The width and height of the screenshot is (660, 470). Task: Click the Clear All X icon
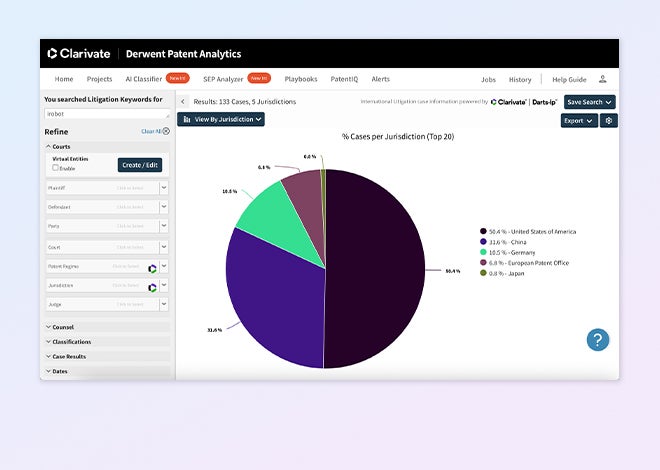click(x=166, y=132)
